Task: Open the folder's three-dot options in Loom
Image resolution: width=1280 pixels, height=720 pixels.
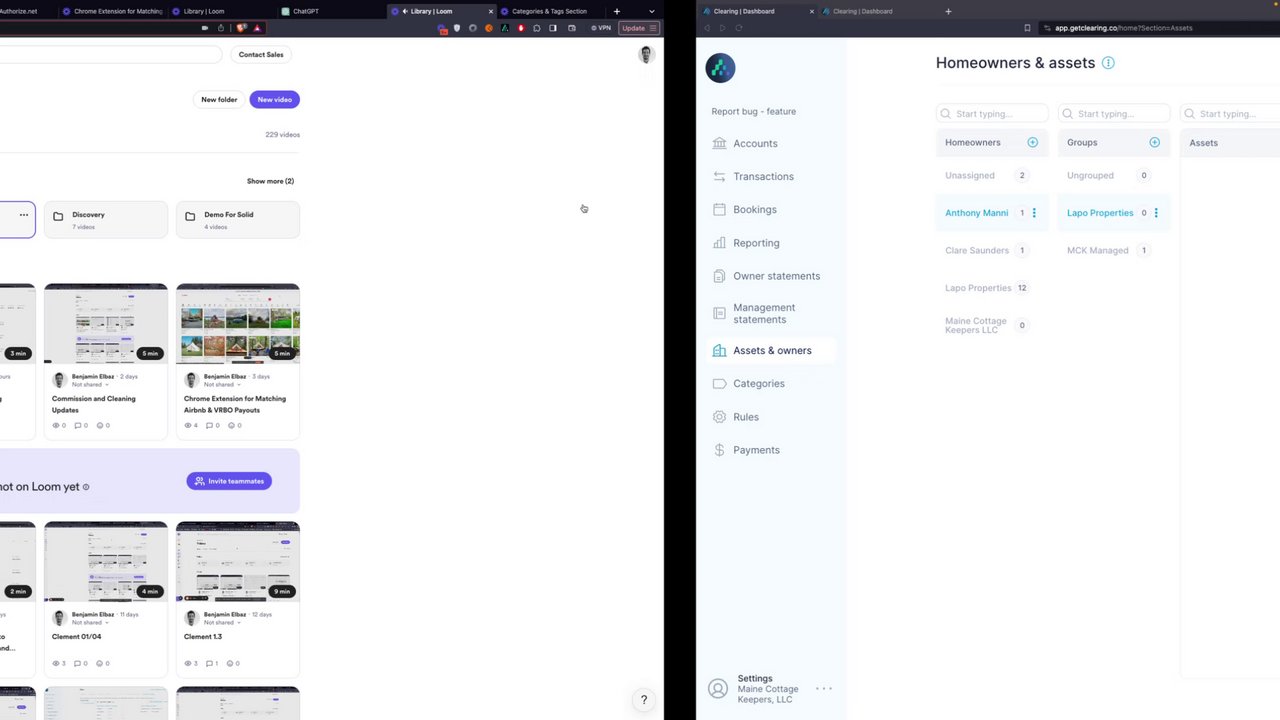Action: pyautogui.click(x=23, y=215)
